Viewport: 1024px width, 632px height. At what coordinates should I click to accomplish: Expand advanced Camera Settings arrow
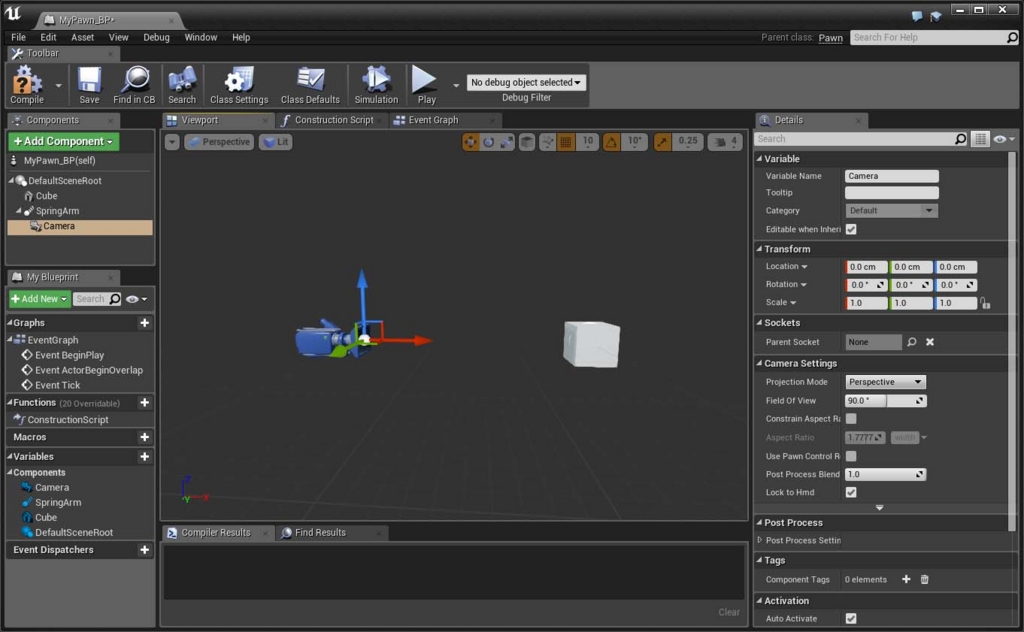click(x=880, y=507)
